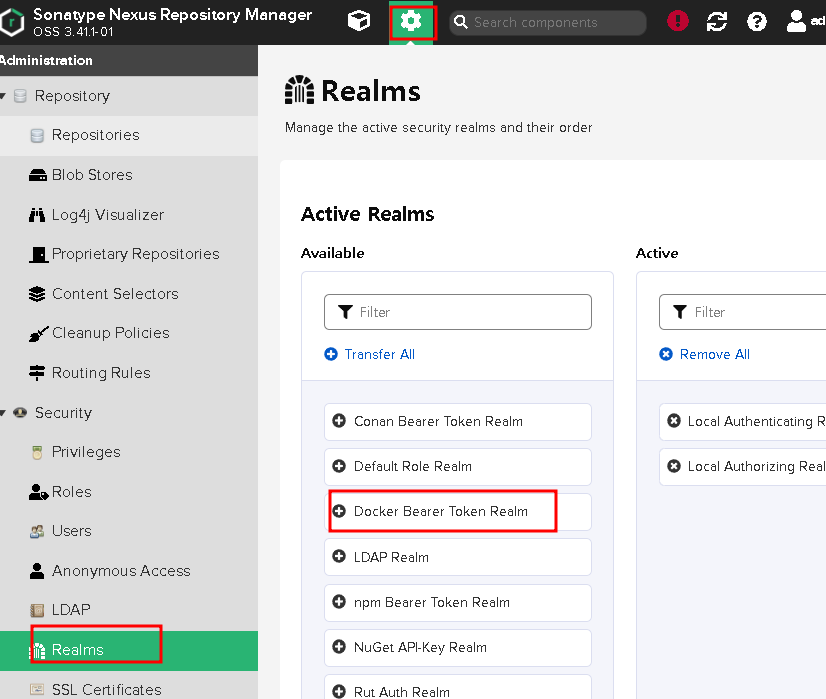826x699 pixels.
Task: Open Proprietary Repositories
Action: [x=129, y=254]
